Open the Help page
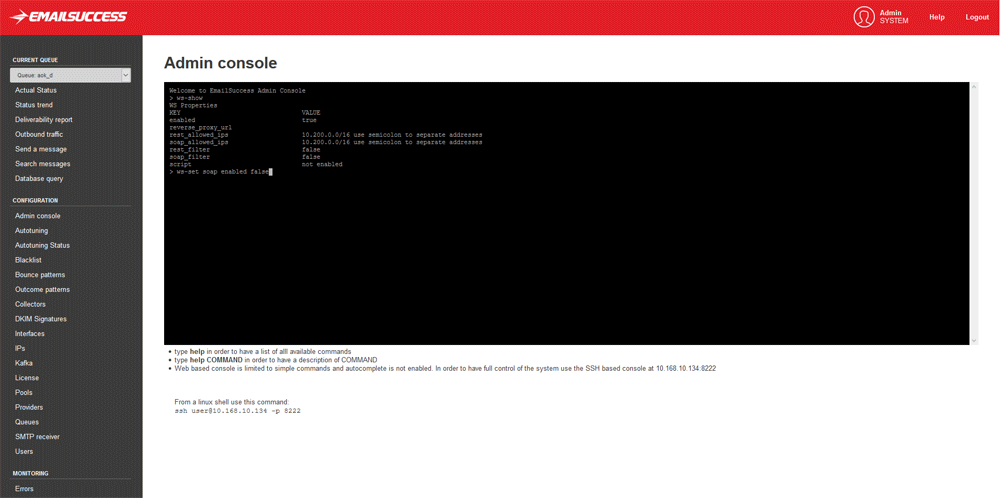 [936, 17]
